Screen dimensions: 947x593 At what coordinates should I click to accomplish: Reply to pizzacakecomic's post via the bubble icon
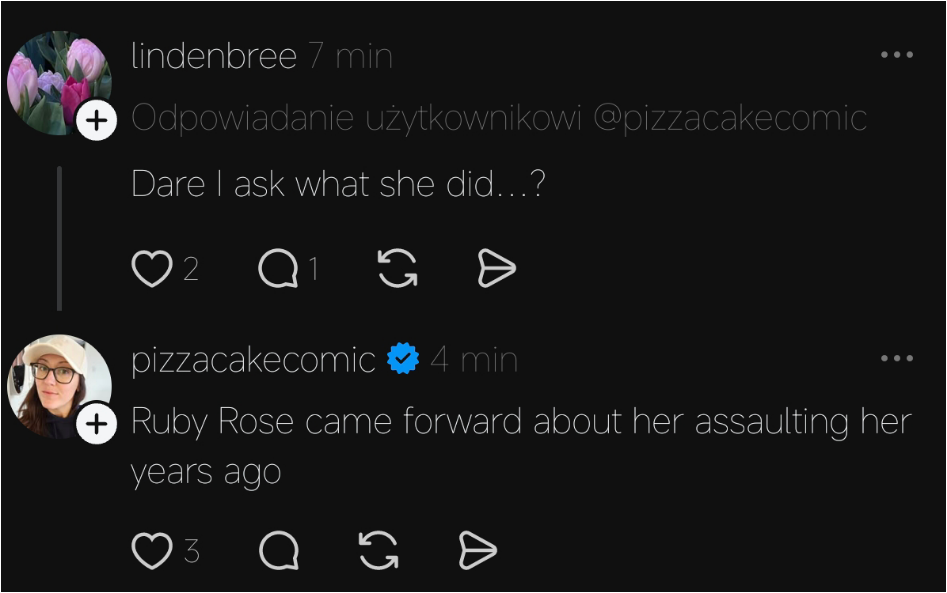coord(279,551)
